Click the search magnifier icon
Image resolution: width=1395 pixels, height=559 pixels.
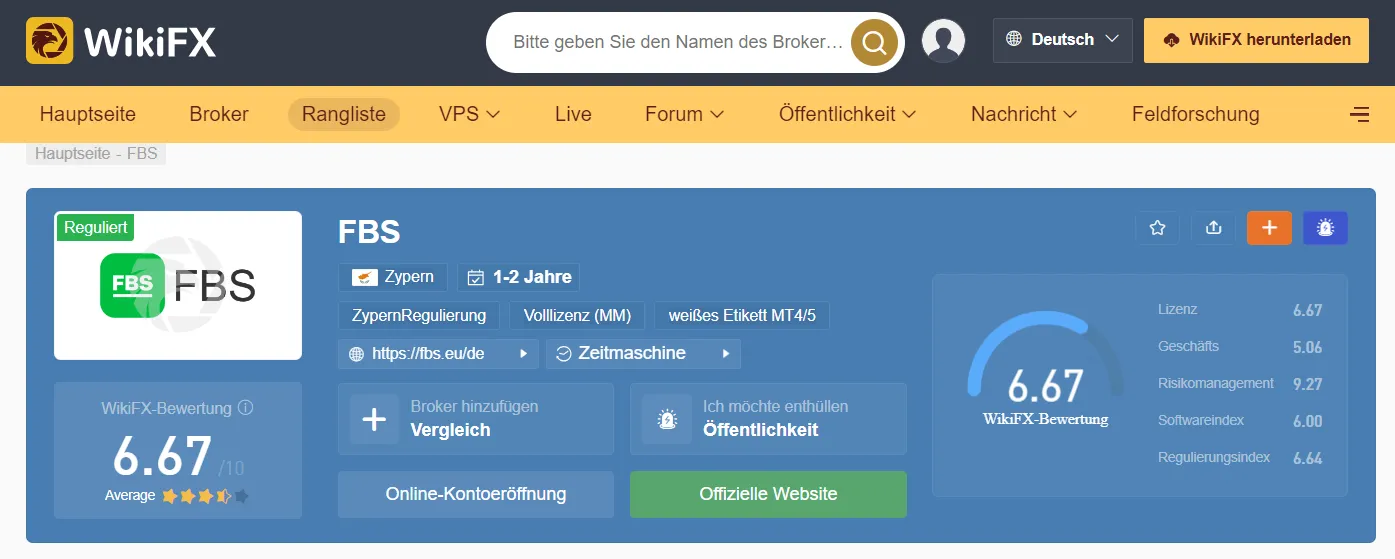pos(874,42)
